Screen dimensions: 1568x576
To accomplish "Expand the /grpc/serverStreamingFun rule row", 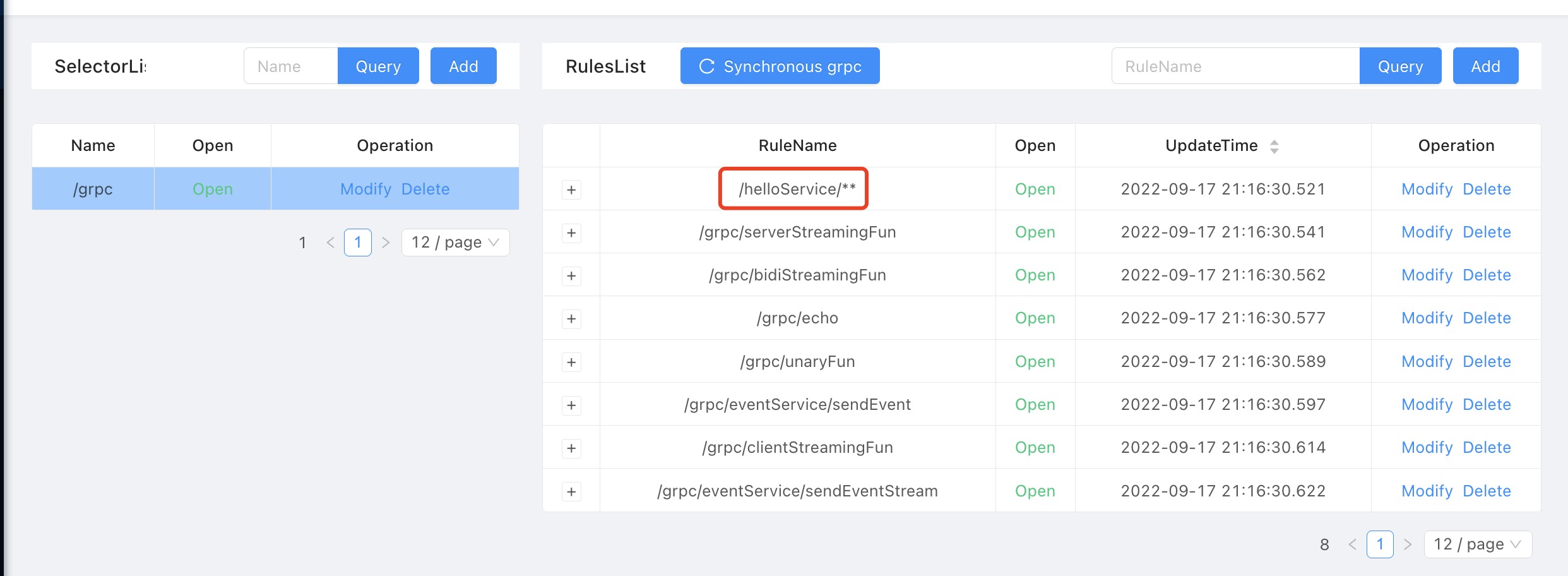I will click(x=571, y=232).
